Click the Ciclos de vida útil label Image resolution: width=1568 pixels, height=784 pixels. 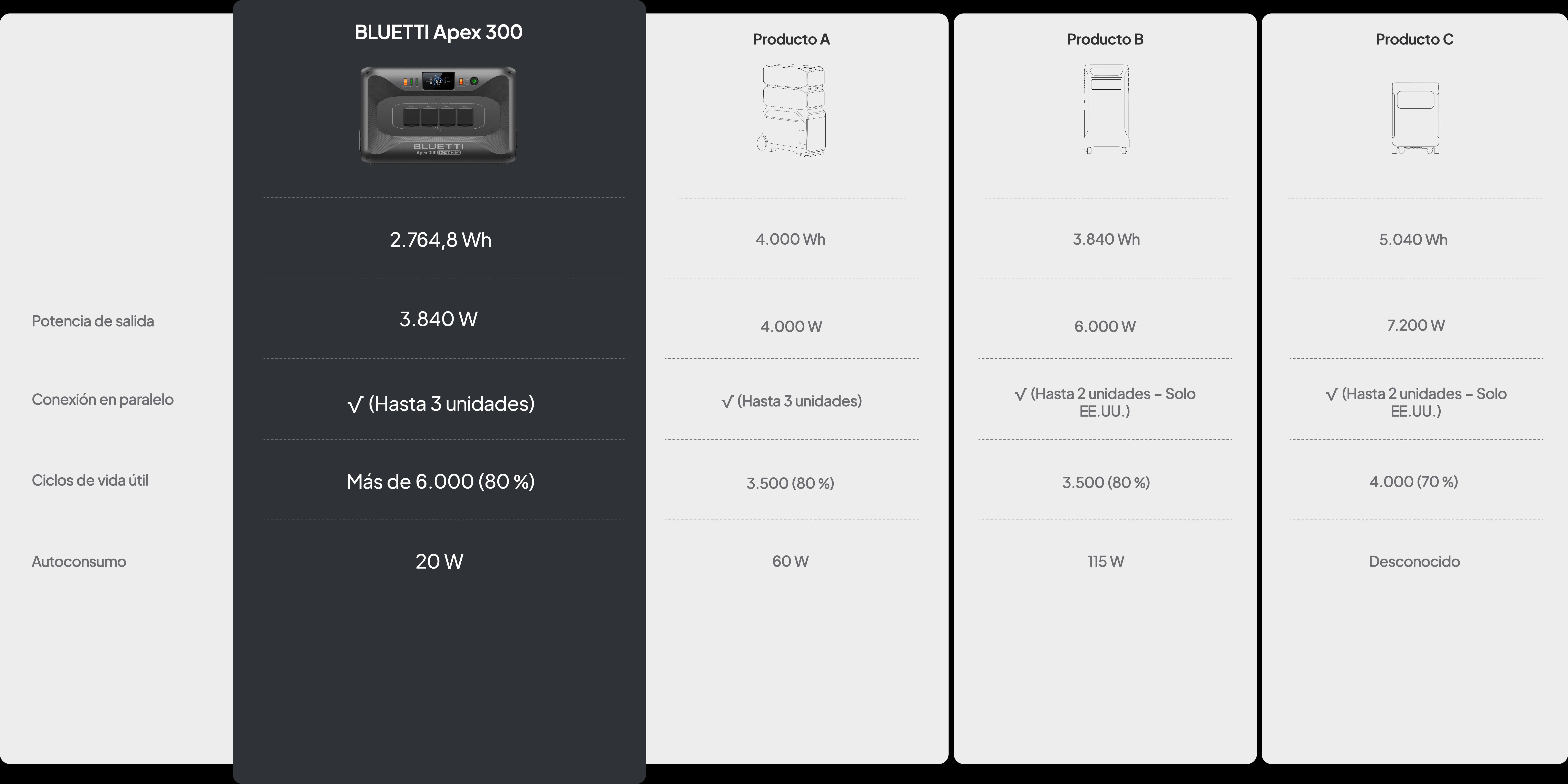89,480
